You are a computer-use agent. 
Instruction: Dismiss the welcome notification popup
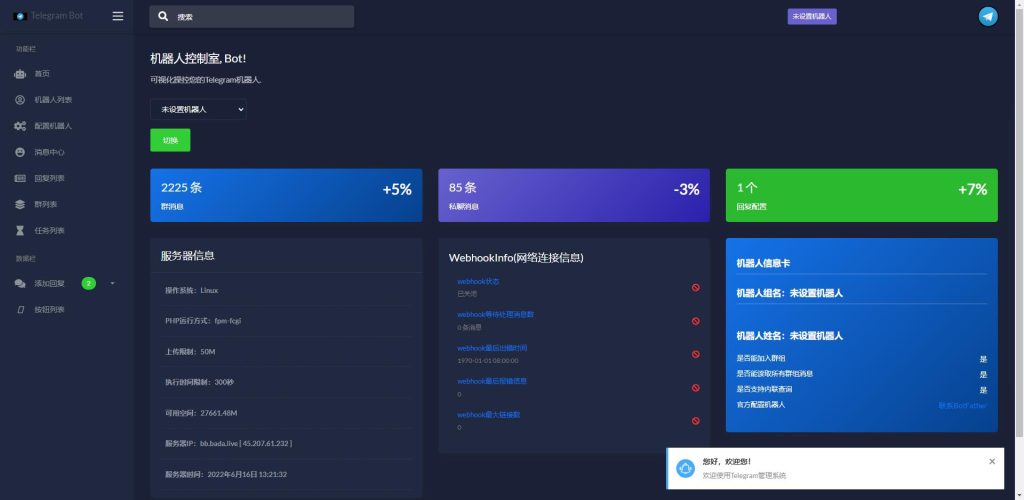[992, 461]
